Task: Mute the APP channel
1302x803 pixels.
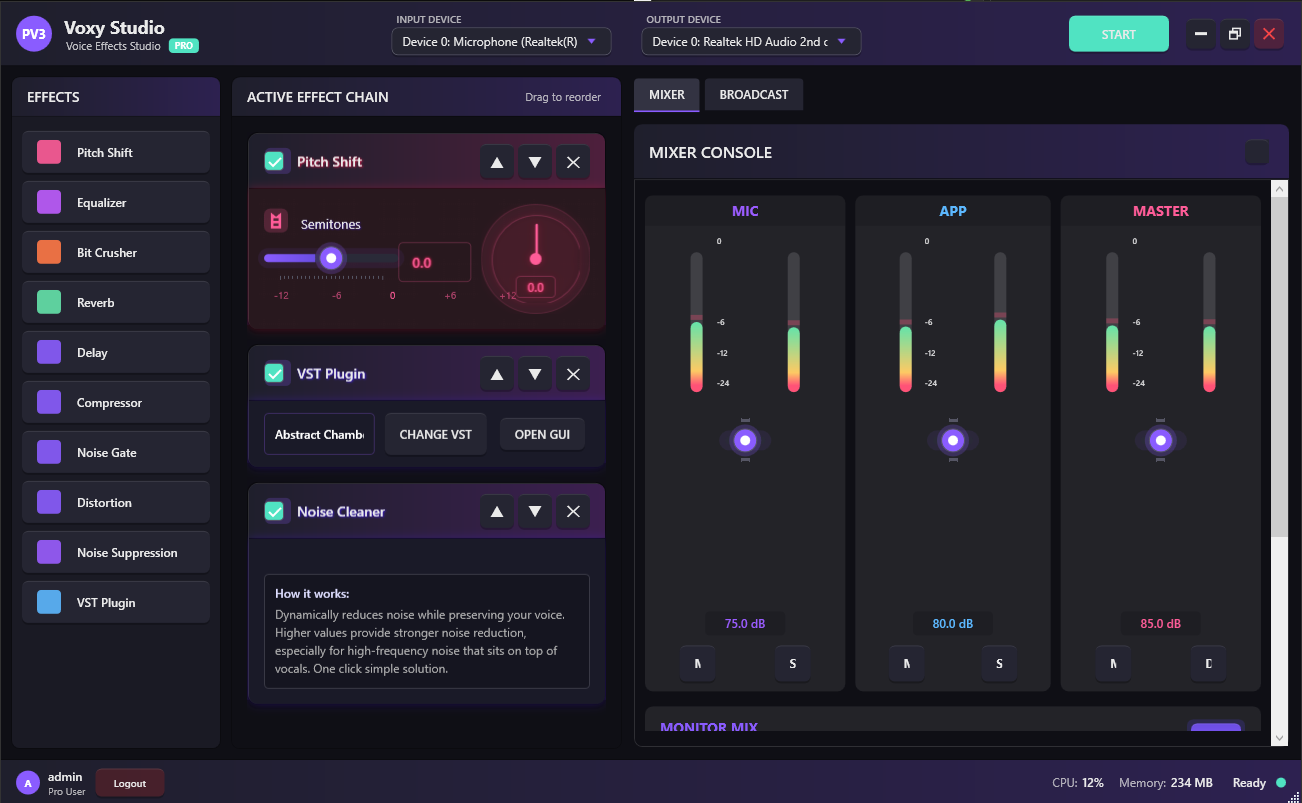Action: [907, 664]
